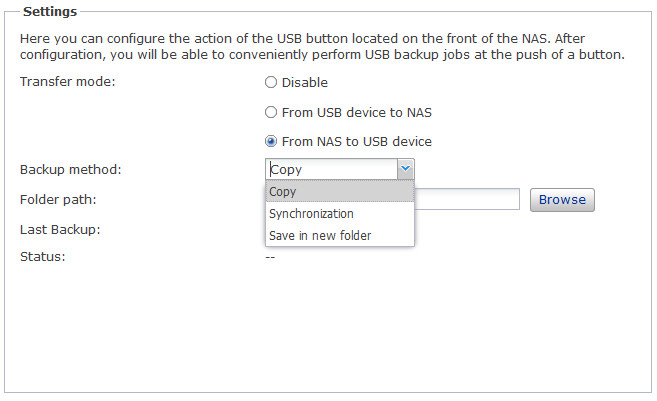Click the Status value dashes
Viewport: 657px width, 401px height.
pos(270,257)
